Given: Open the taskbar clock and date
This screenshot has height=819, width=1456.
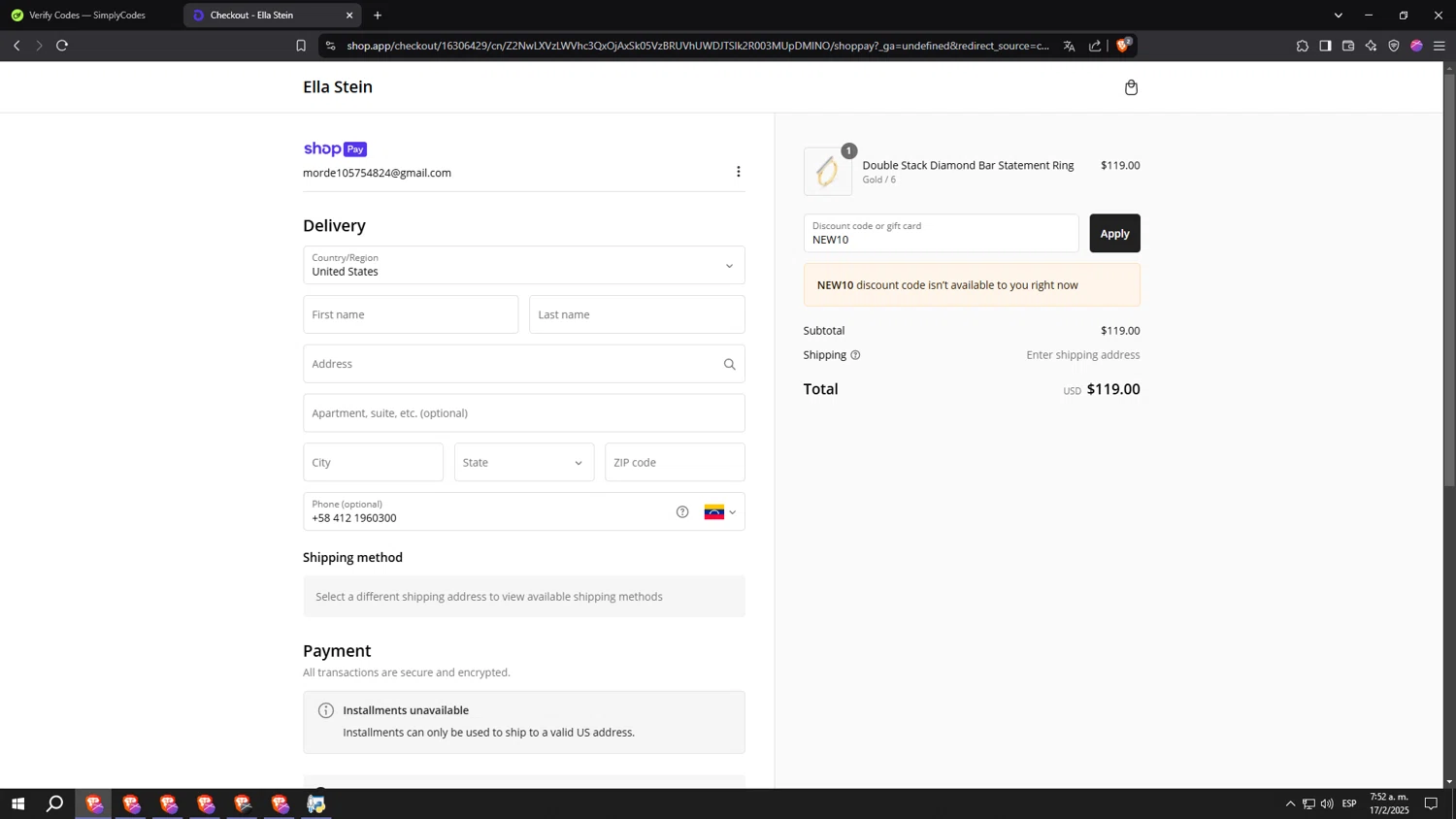Looking at the screenshot, I should pyautogui.click(x=1389, y=803).
